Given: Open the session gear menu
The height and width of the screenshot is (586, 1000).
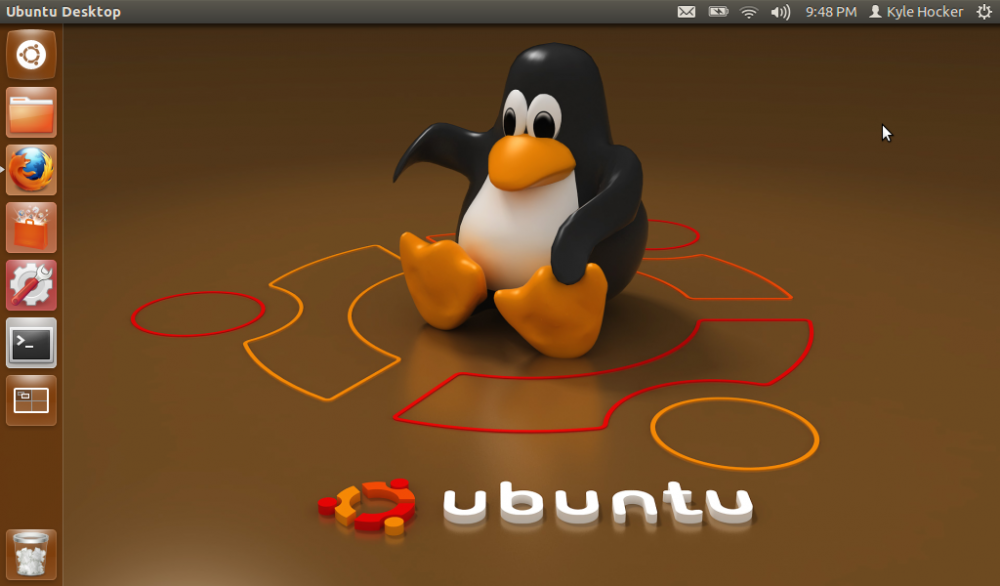Looking at the screenshot, I should tap(985, 11).
